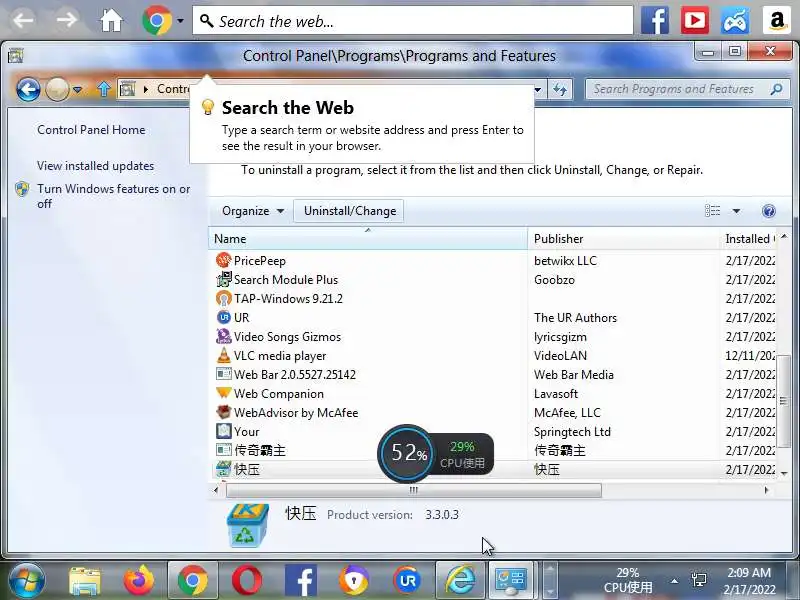Open the UR browser taskbar icon

407,581
